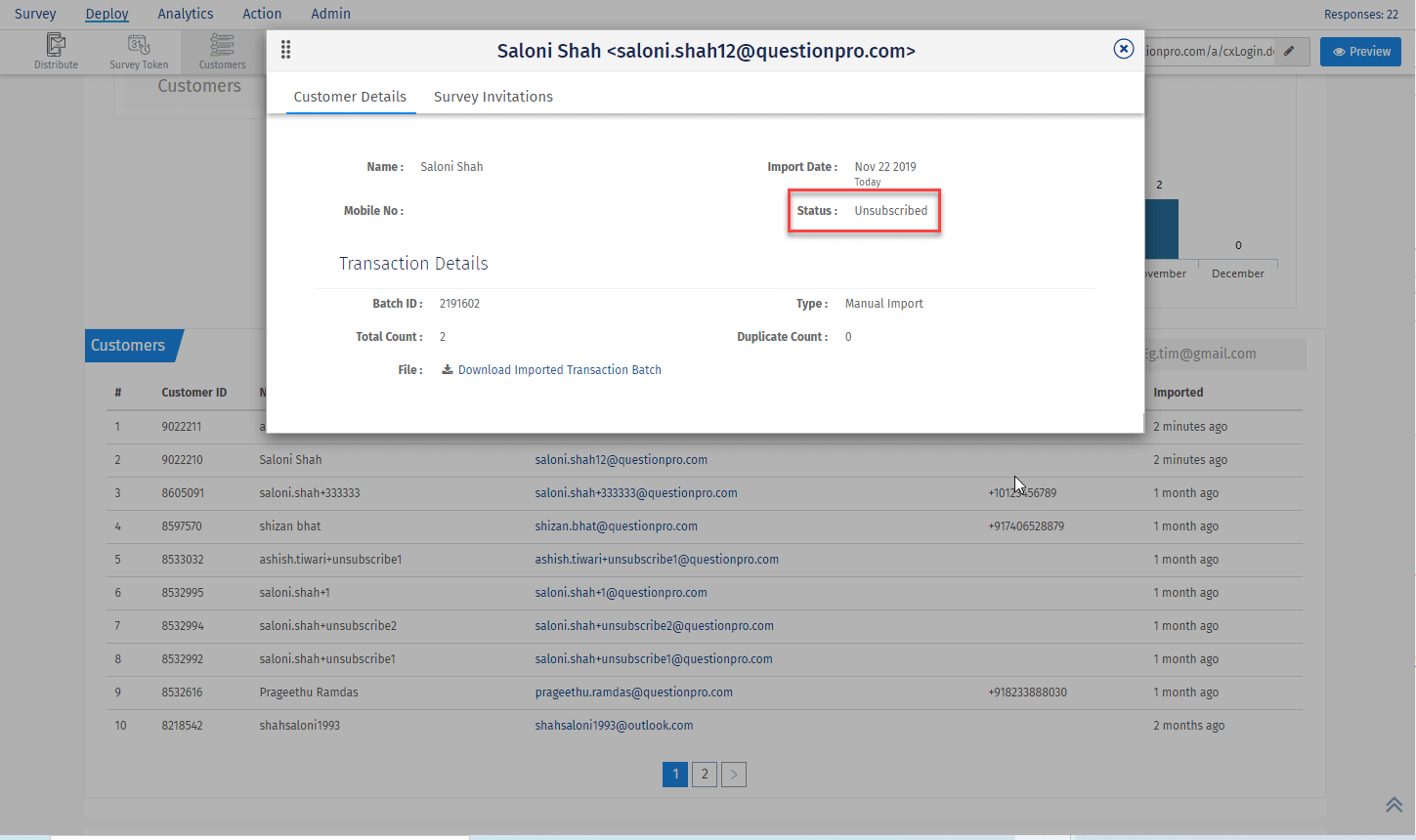Click the '2 months ago' imported time
This screenshot has height=840, width=1416.
(x=1188, y=725)
